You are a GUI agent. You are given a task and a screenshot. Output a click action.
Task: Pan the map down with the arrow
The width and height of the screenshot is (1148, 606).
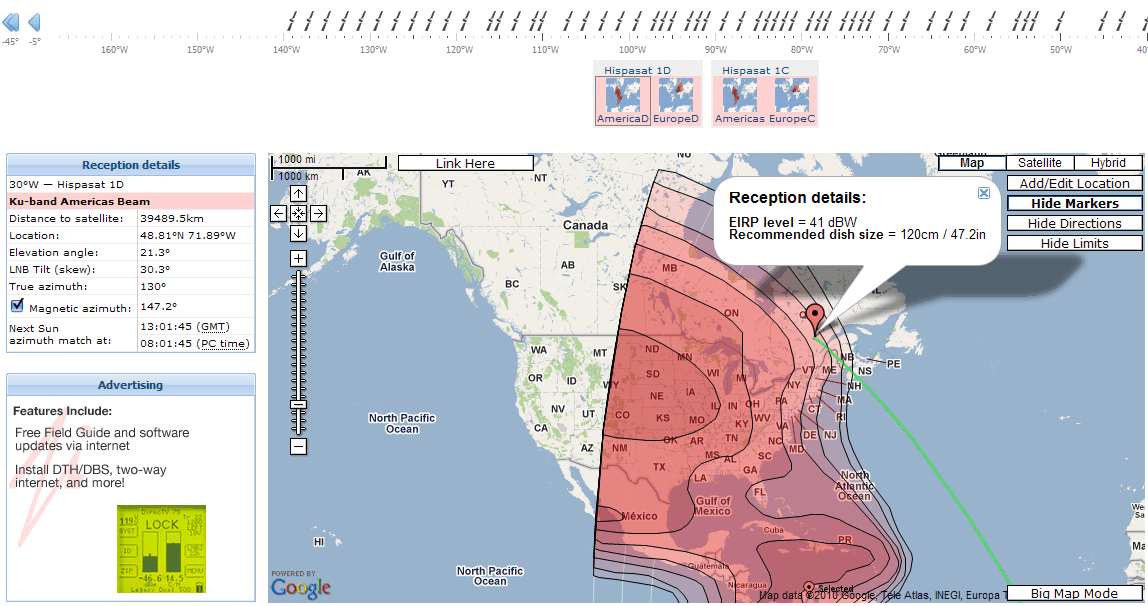298,233
